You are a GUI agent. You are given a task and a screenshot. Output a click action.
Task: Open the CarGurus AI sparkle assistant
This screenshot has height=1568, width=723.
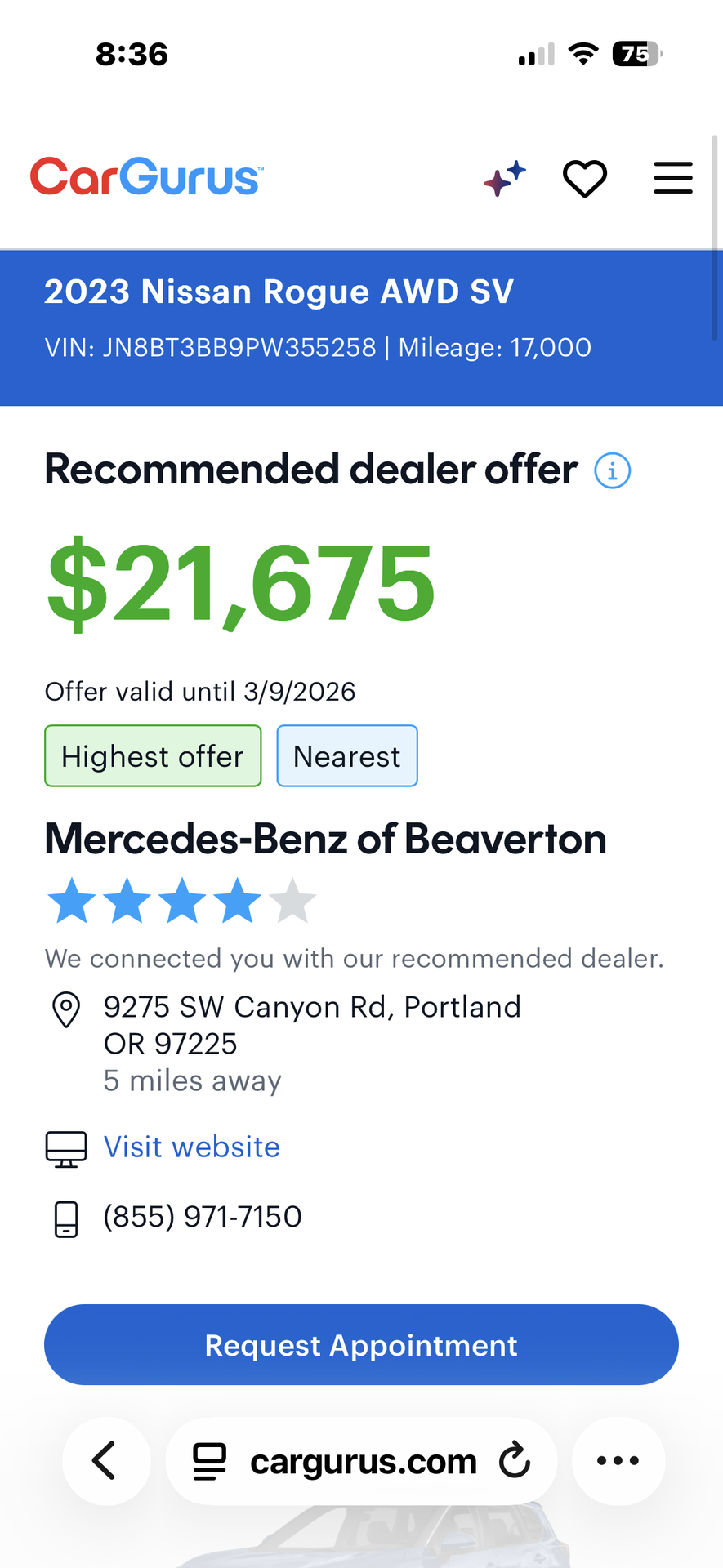point(505,179)
